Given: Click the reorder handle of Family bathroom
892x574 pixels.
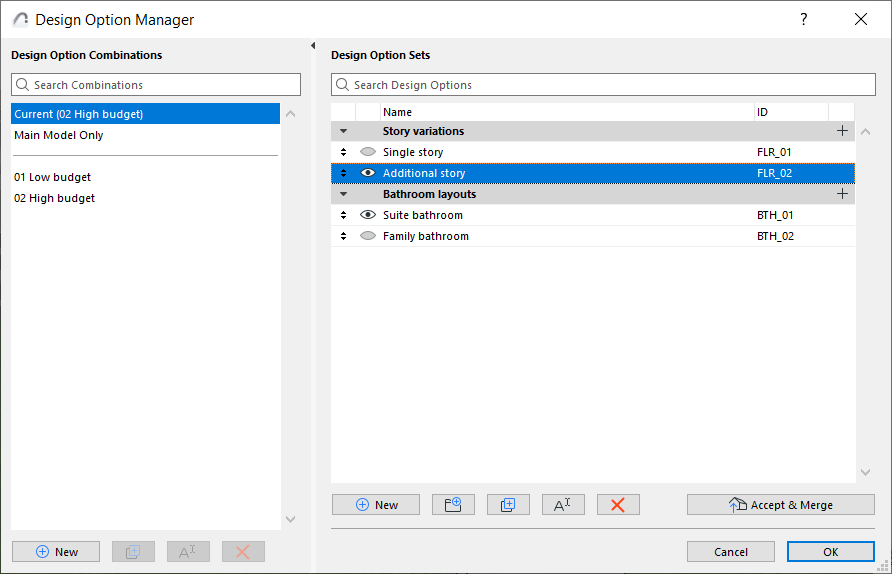Looking at the screenshot, I should (x=343, y=236).
